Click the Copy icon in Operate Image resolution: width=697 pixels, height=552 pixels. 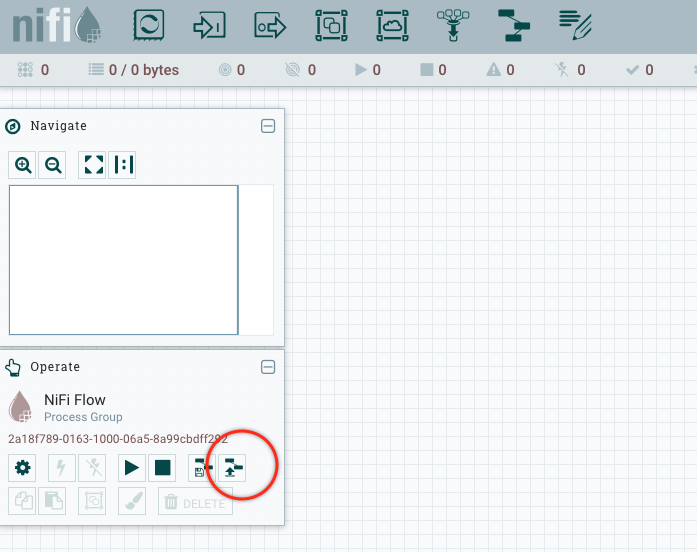pyautogui.click(x=22, y=501)
